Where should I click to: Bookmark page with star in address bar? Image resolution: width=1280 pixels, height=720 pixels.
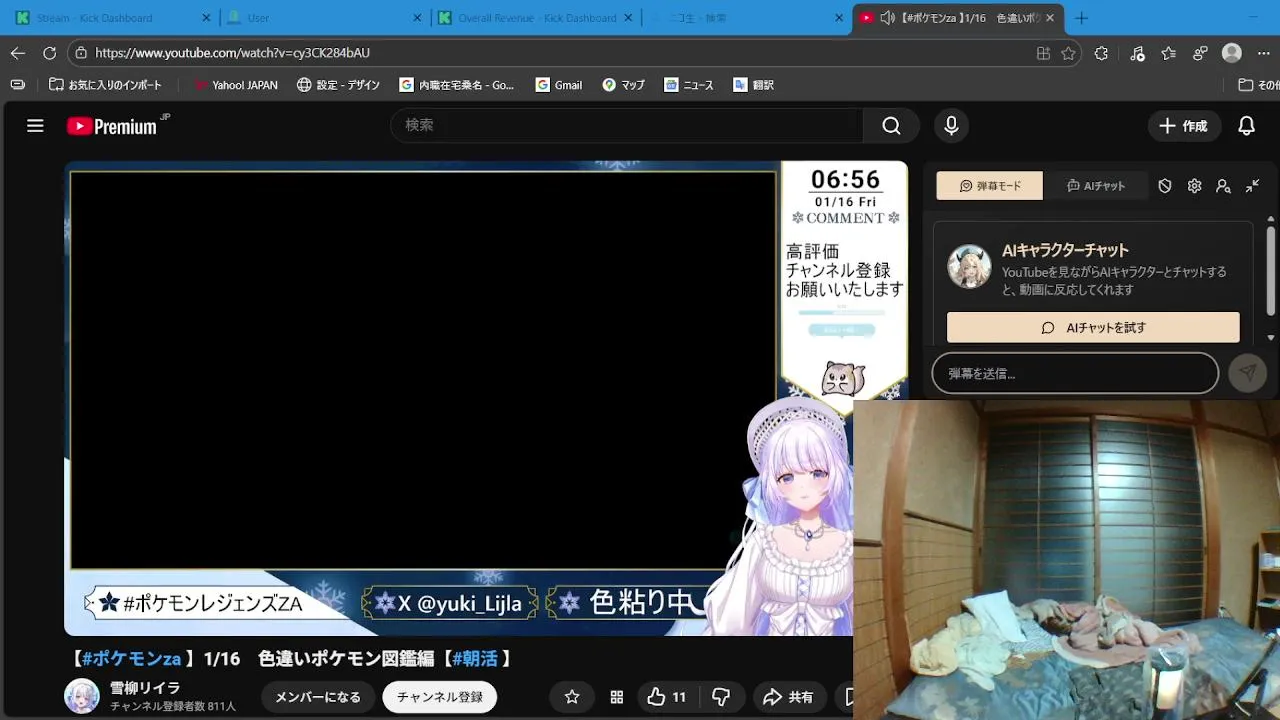pos(1068,53)
